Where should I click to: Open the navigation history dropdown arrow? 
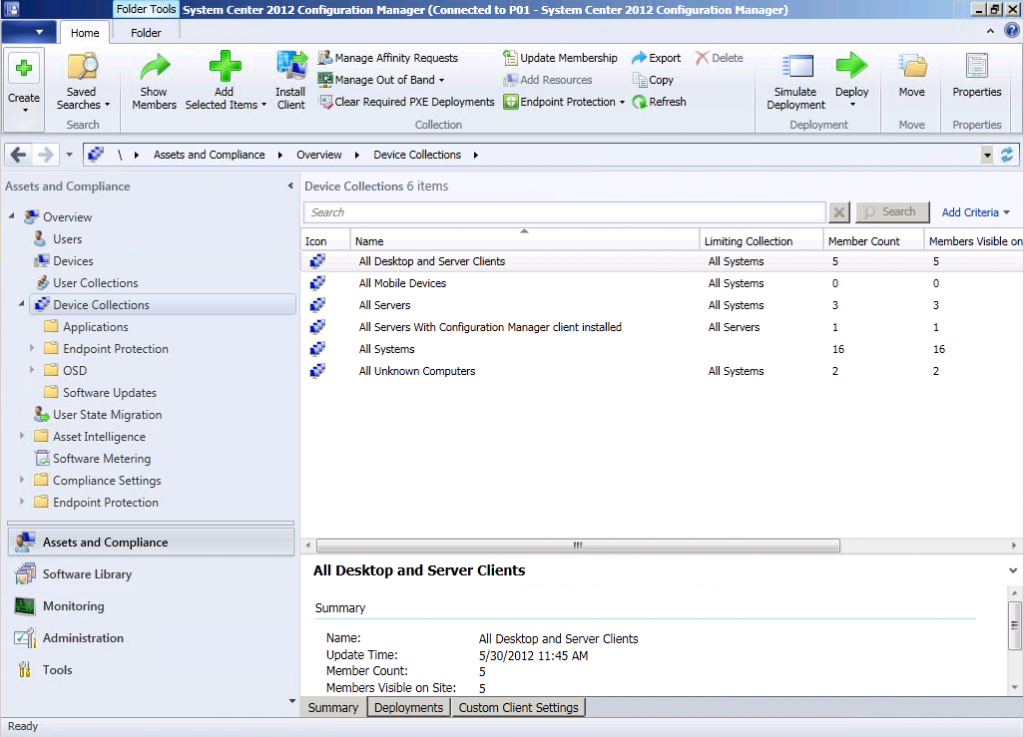(69, 155)
